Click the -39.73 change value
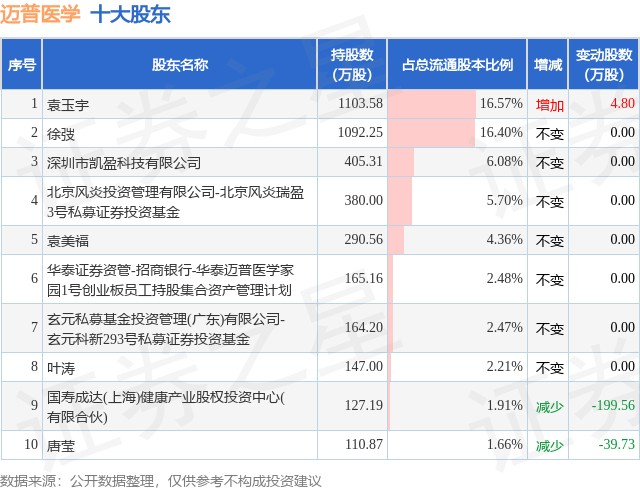Image resolution: width=640 pixels, height=490 pixels. [x=617, y=444]
